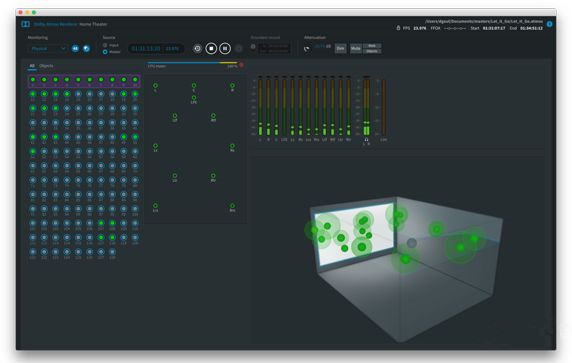The width and height of the screenshot is (572, 363).
Task: Select the Master source radio button
Action: pos(105,52)
